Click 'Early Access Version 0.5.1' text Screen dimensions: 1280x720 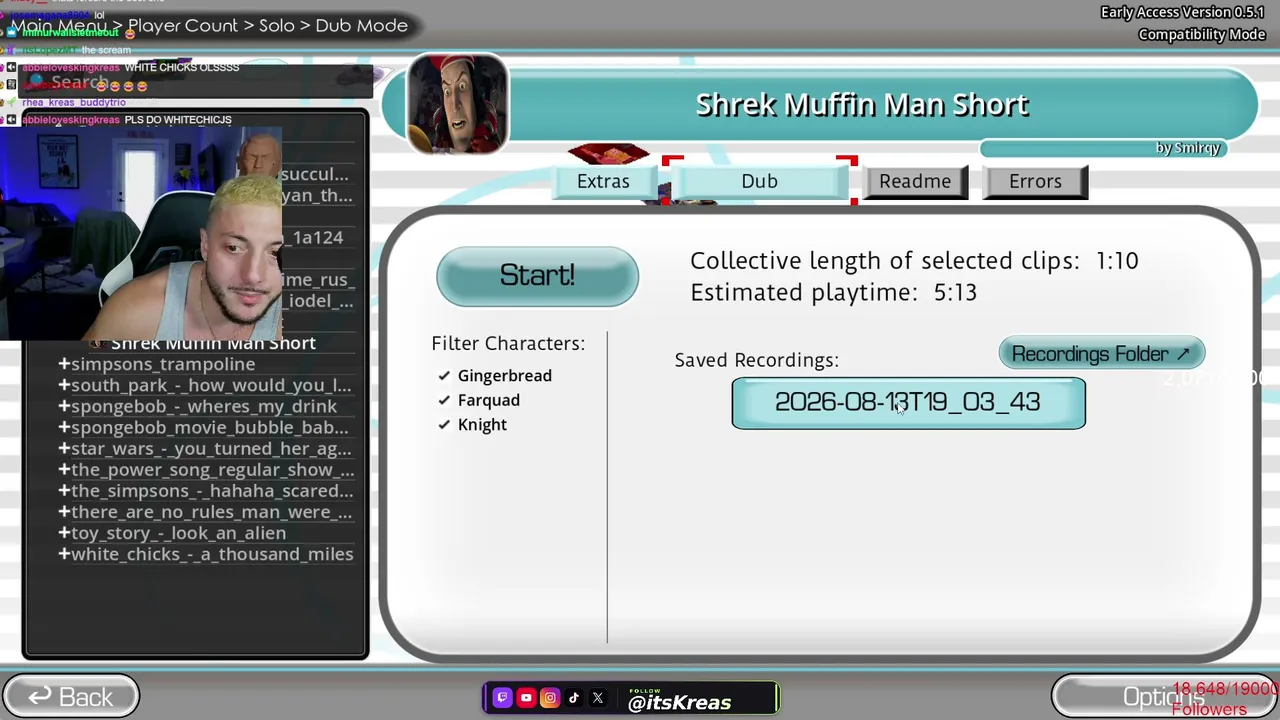click(1183, 12)
